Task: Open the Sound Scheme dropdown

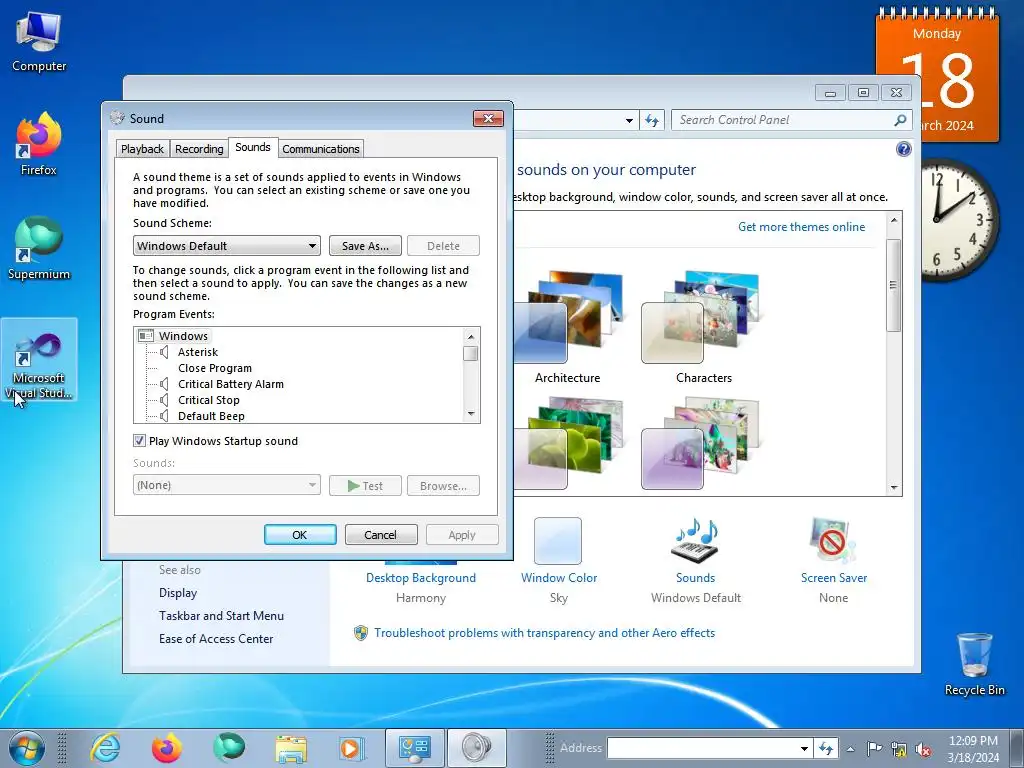Action: point(227,246)
